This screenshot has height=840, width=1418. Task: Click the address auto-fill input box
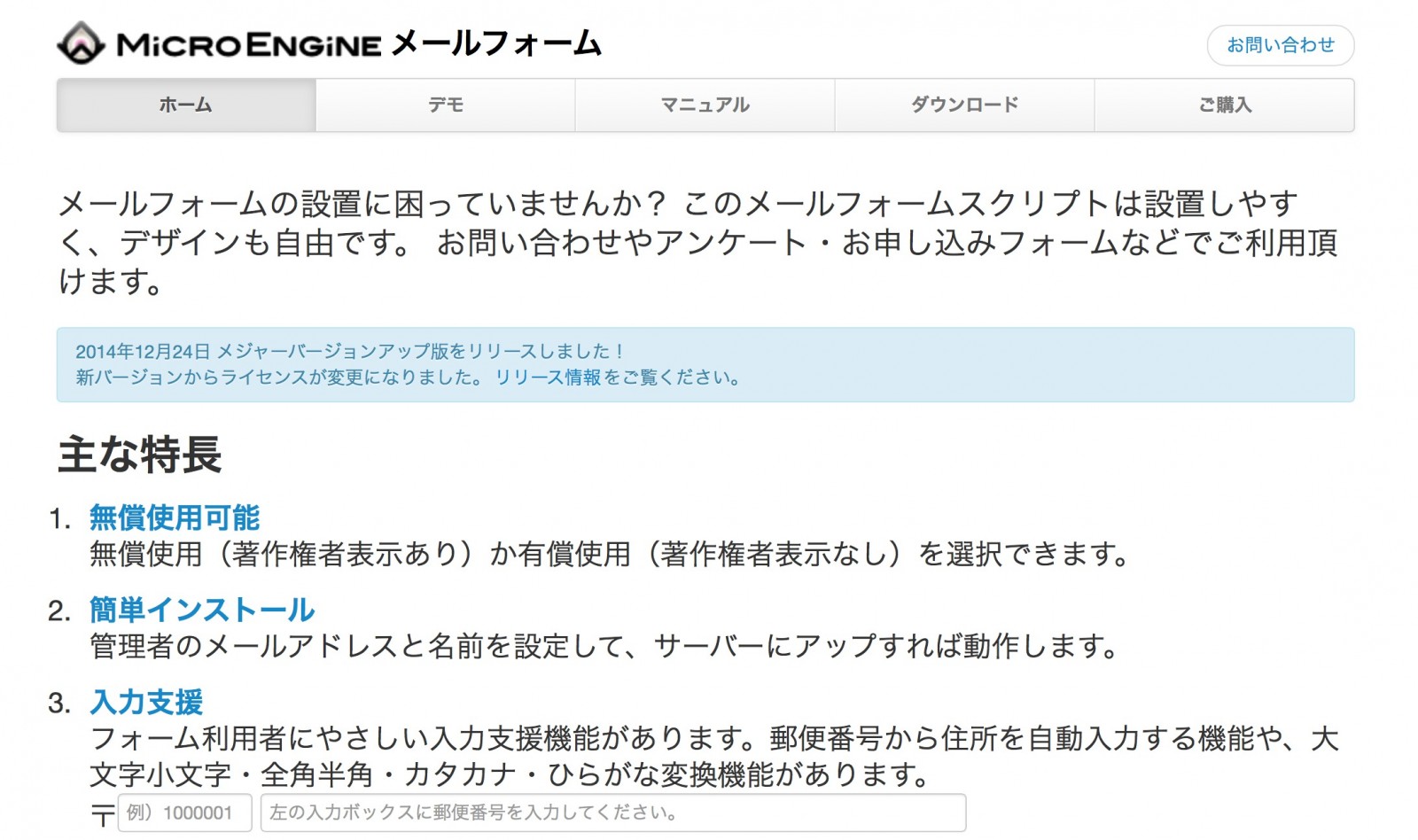tap(613, 813)
